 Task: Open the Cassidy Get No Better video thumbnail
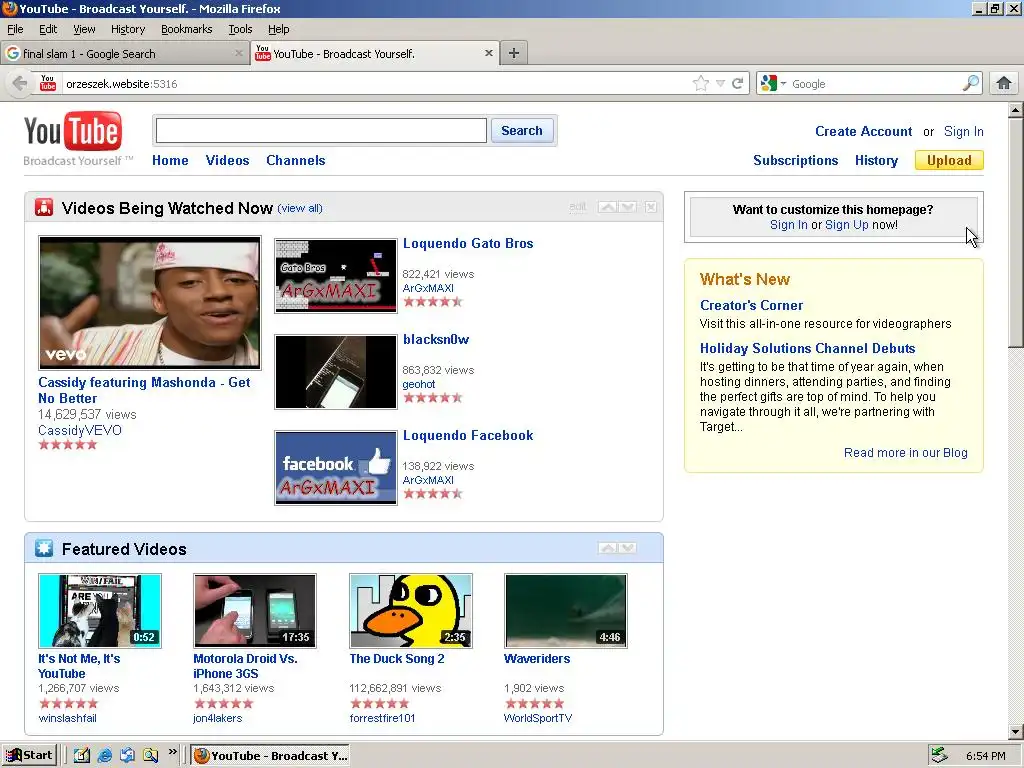tap(150, 302)
